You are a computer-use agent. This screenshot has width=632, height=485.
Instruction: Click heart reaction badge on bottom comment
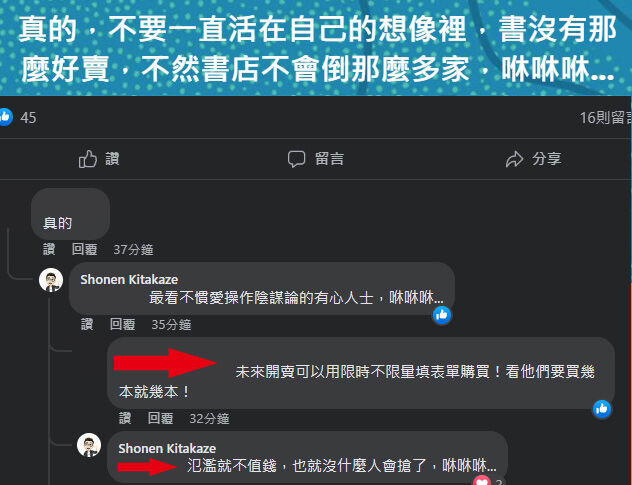(482, 481)
